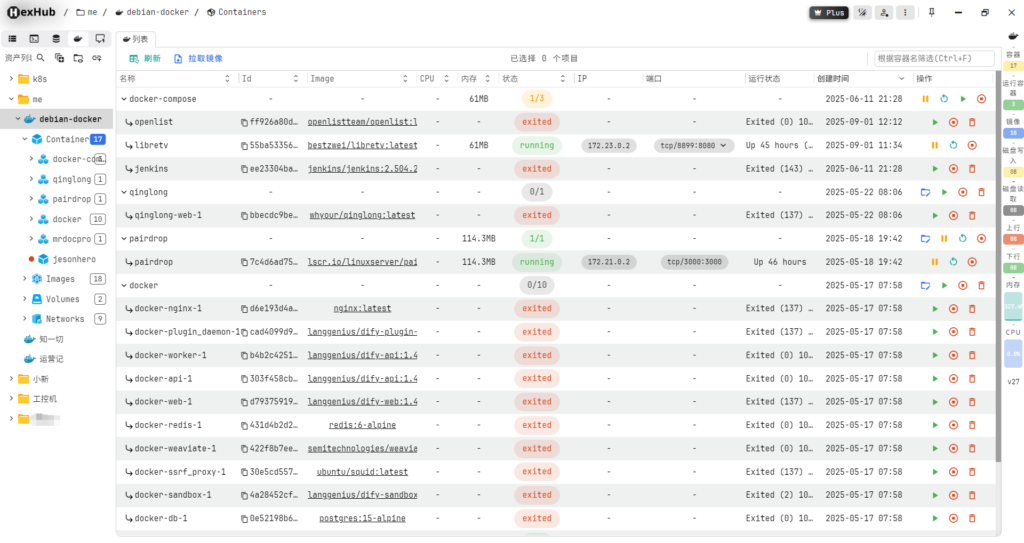This screenshot has height=543, width=1024.
Task: Stop the docker-compose group
Action: click(981, 99)
